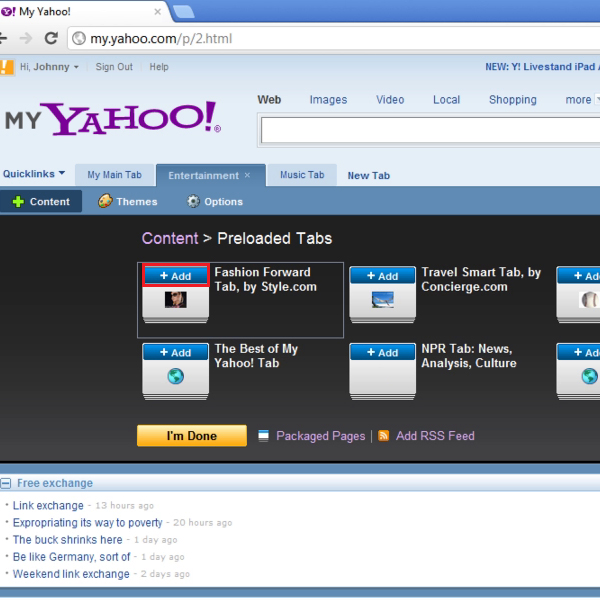
Task: Click the I'm Done button
Action: coord(192,436)
